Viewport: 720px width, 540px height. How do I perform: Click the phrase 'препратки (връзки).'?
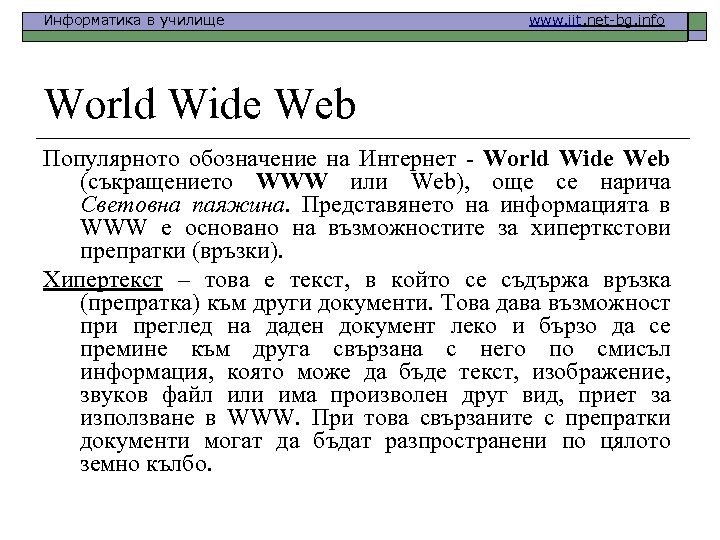point(181,252)
